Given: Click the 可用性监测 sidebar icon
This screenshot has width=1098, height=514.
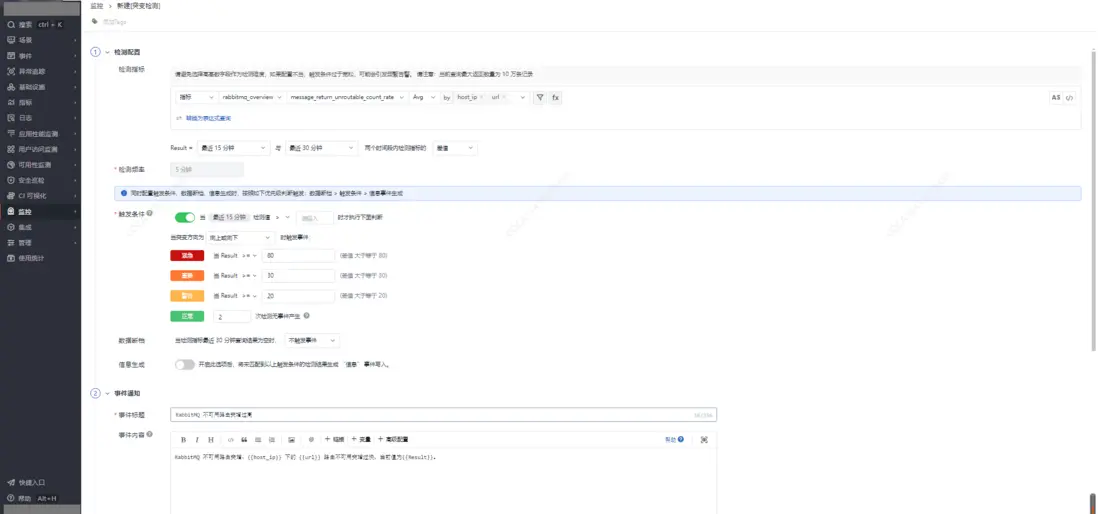Looking at the screenshot, I should [x=11, y=165].
